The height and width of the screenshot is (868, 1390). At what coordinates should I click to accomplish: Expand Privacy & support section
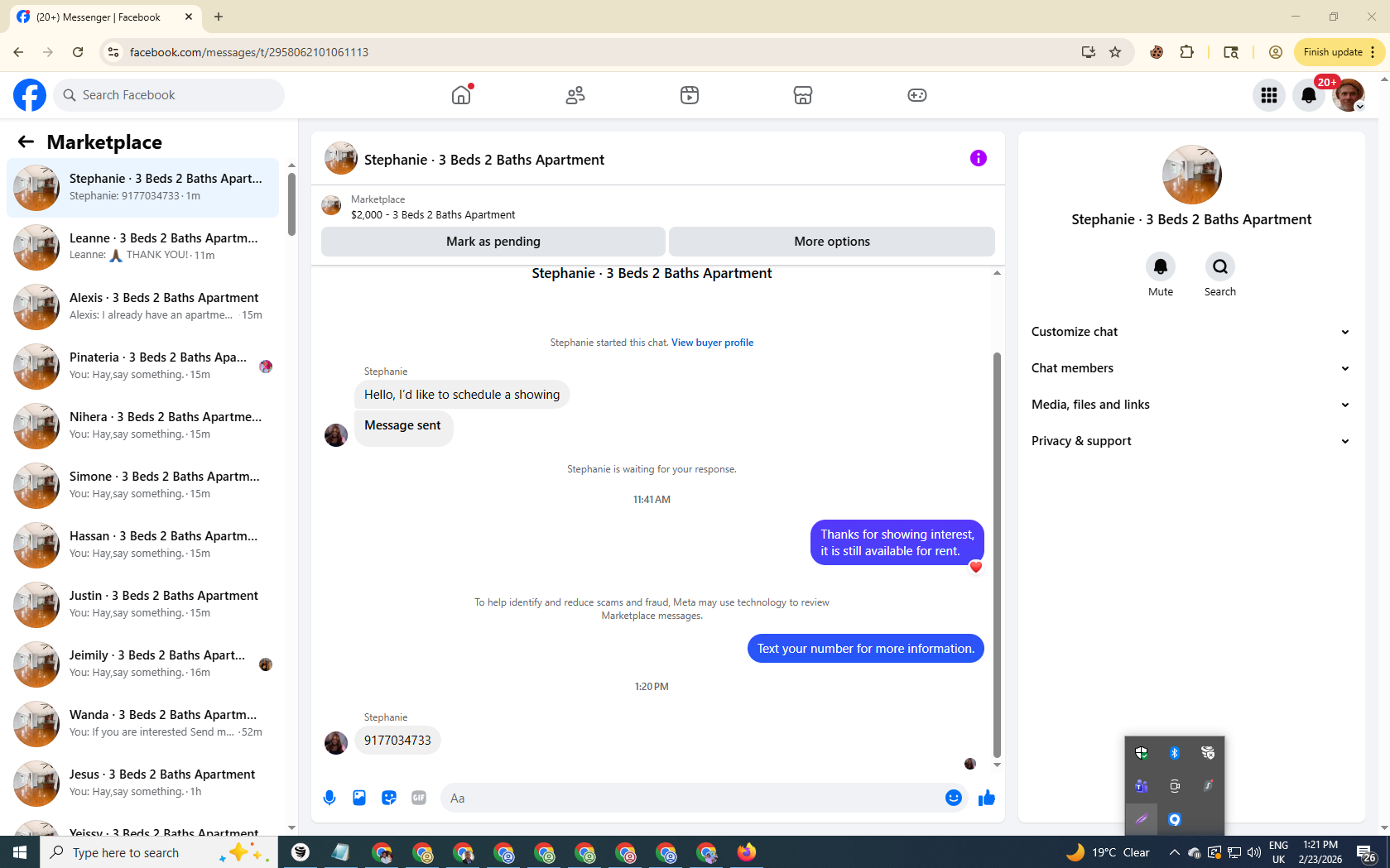(1191, 441)
